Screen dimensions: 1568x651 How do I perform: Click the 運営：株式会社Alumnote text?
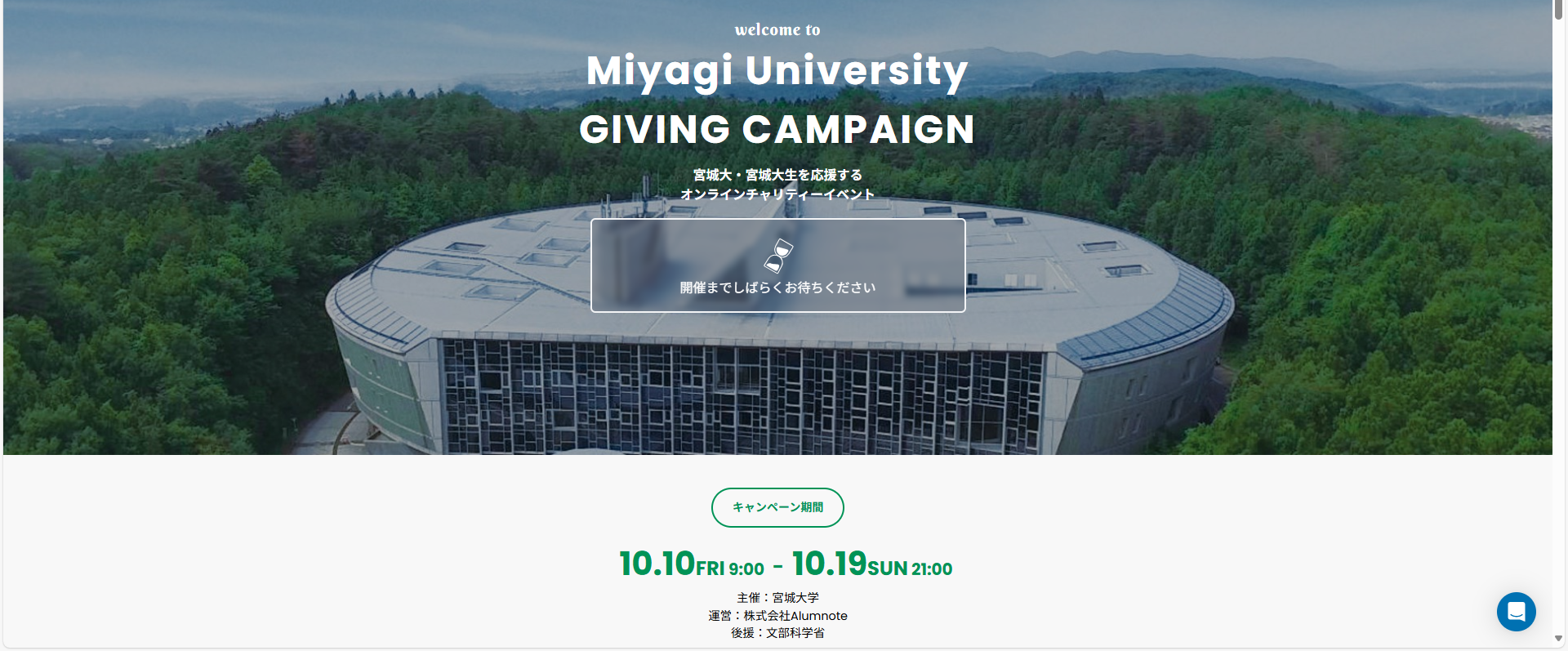coord(777,616)
